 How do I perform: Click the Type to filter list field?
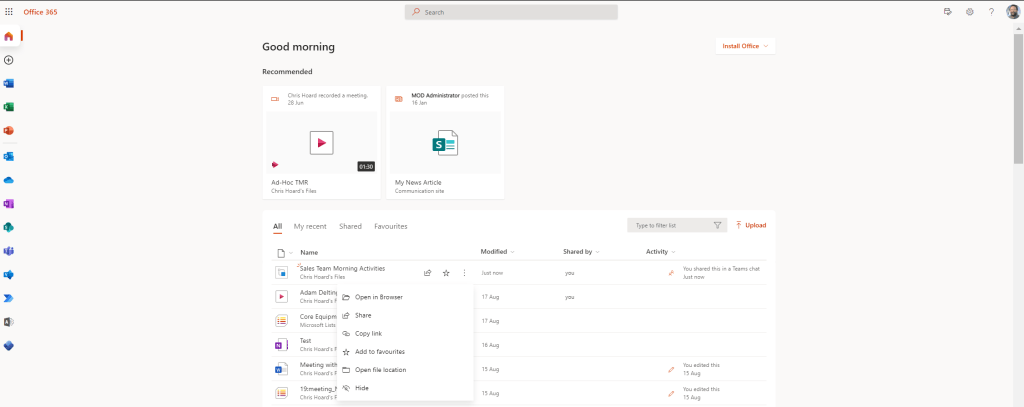[x=670, y=226]
